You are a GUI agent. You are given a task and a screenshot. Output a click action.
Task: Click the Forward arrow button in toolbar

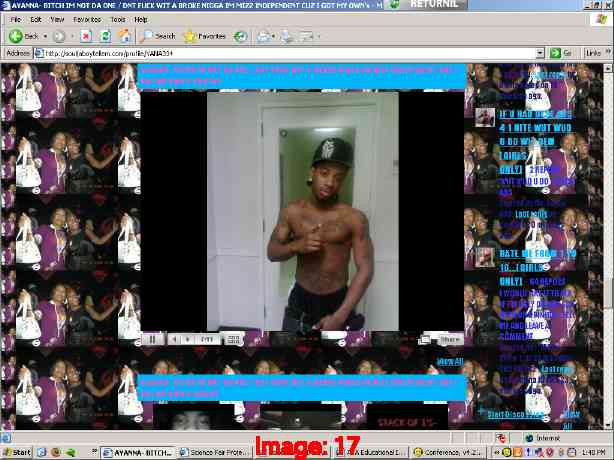[59, 36]
